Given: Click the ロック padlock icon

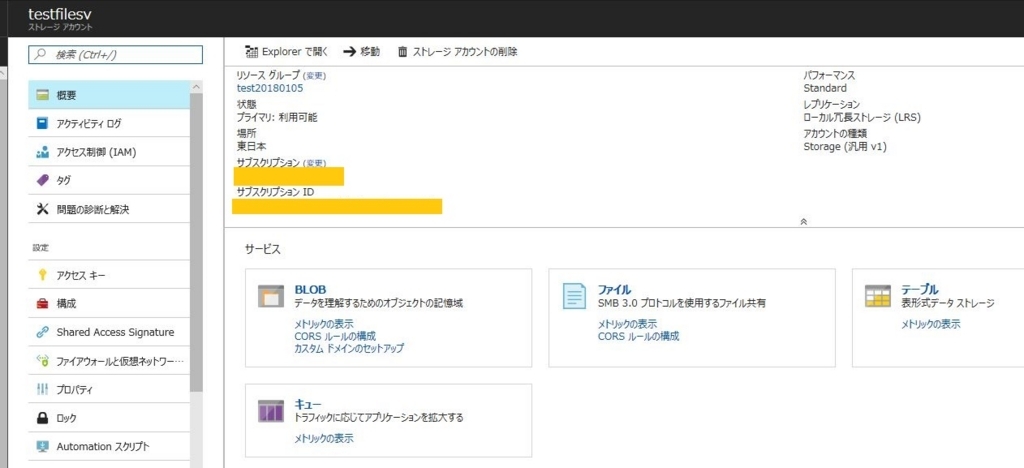Looking at the screenshot, I should click(x=43, y=418).
